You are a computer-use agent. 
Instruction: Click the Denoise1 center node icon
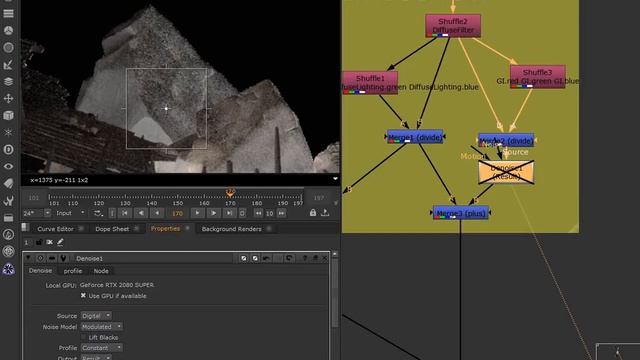tap(40, 258)
